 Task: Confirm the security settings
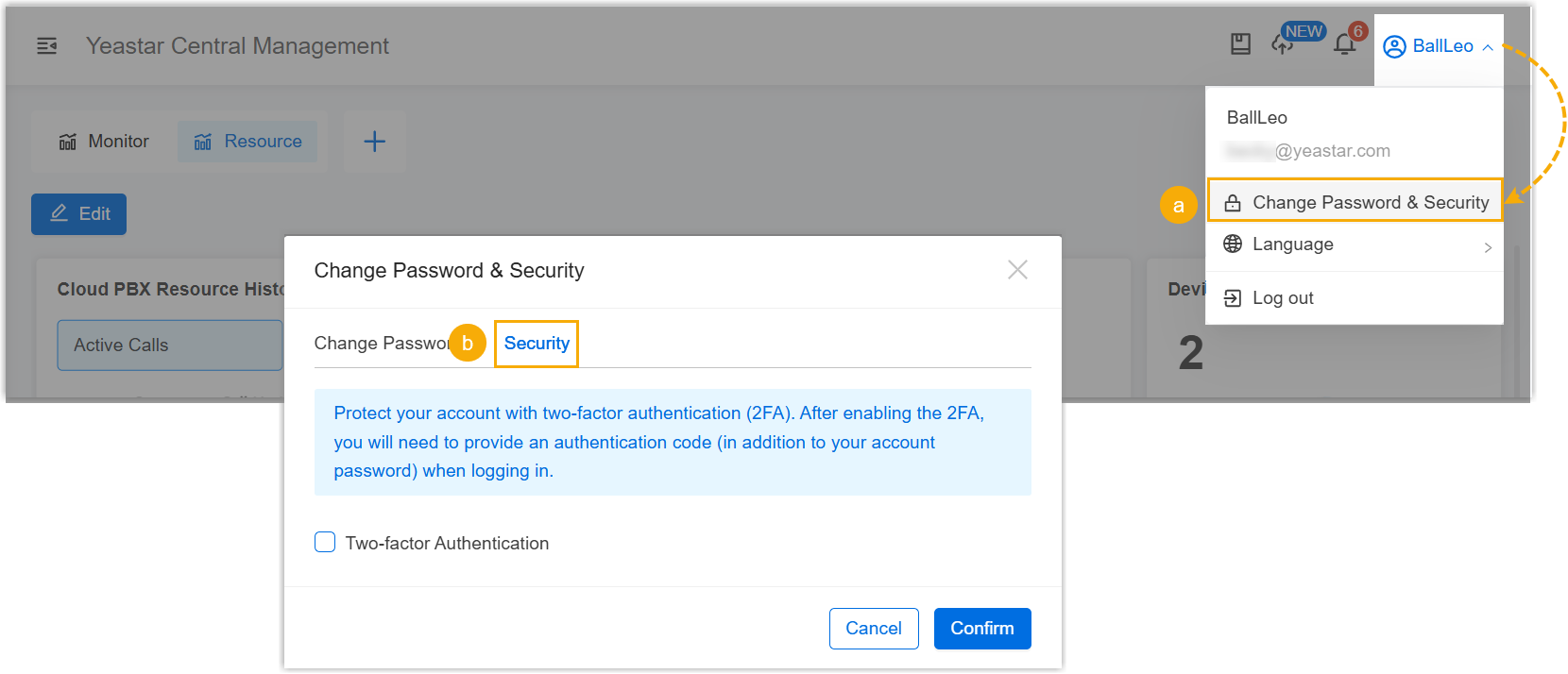981,628
